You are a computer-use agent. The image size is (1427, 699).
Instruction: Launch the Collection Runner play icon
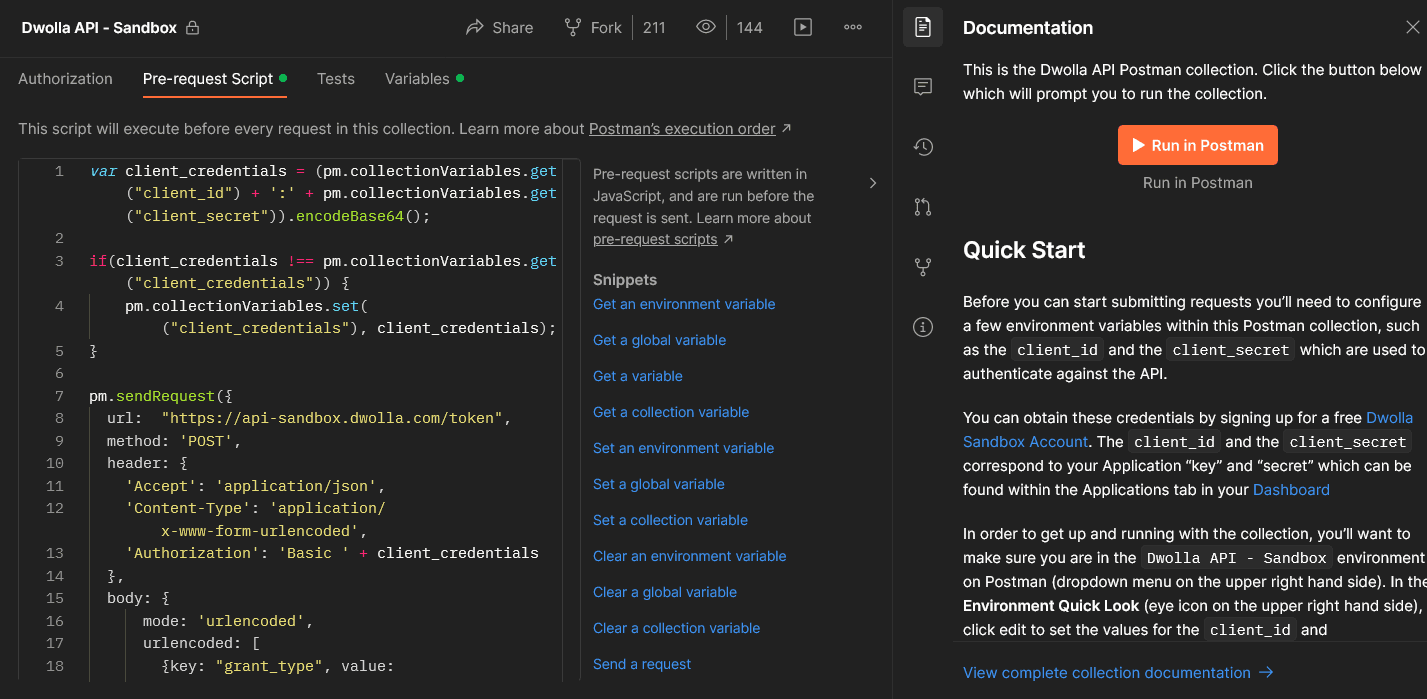pos(802,27)
